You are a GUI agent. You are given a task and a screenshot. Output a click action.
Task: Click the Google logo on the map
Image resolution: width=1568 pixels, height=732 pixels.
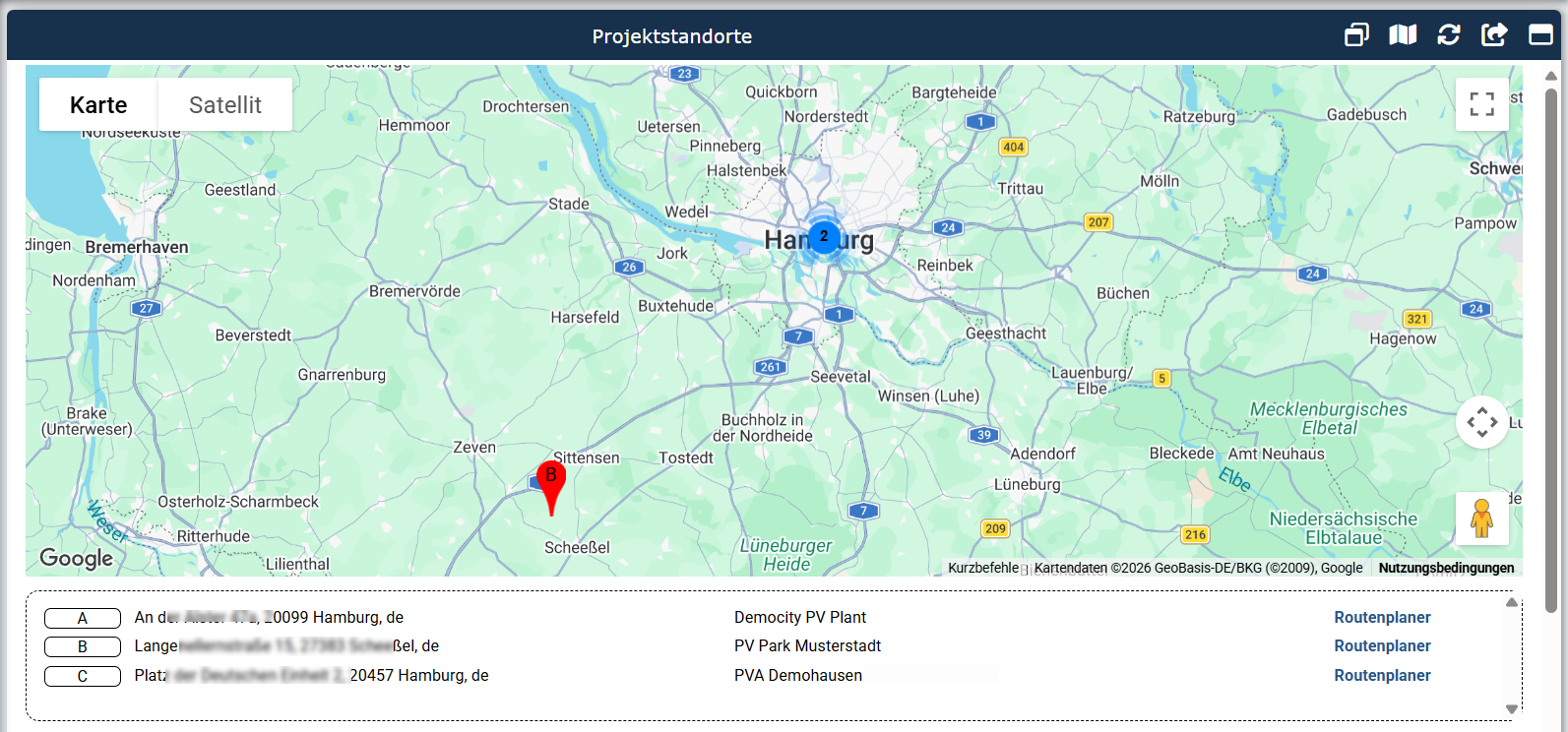coord(77,559)
